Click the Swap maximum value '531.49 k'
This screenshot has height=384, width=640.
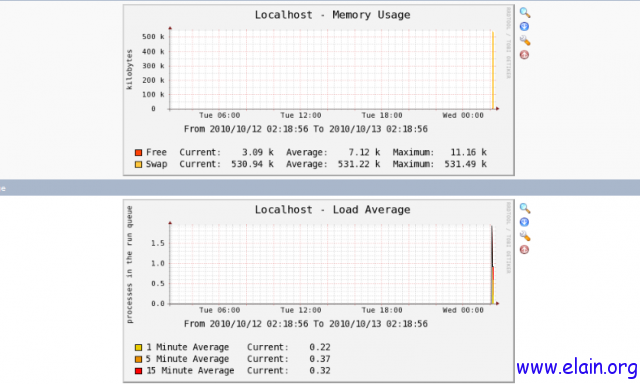point(466,164)
